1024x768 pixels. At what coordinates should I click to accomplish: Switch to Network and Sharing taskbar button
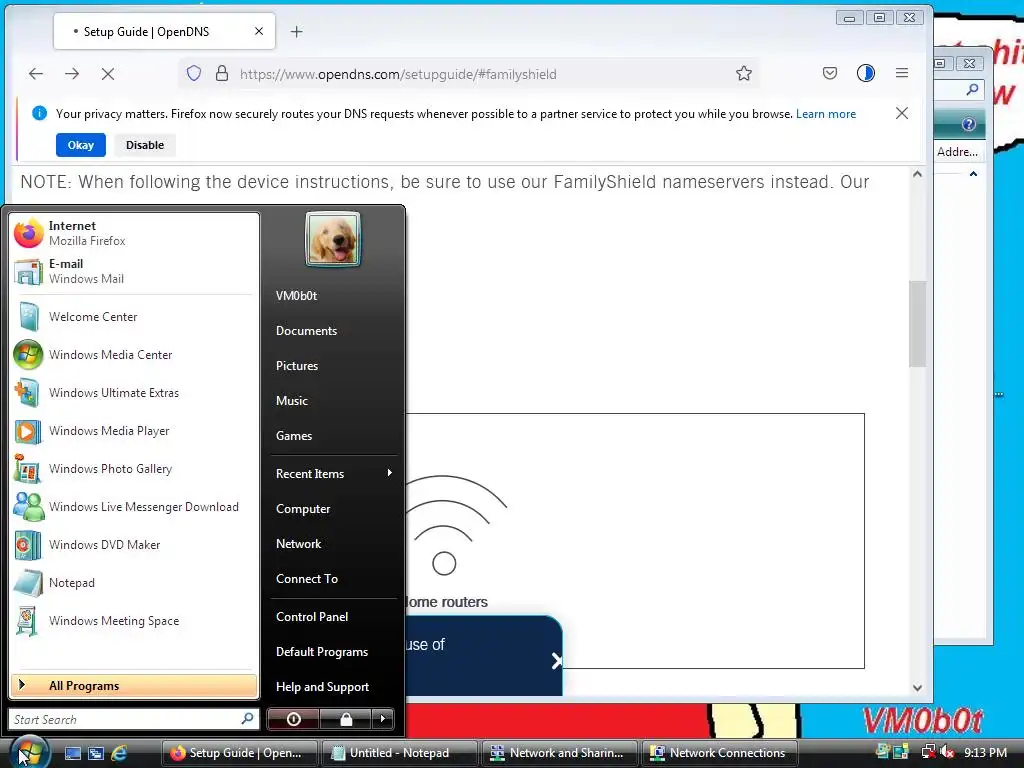click(x=560, y=753)
